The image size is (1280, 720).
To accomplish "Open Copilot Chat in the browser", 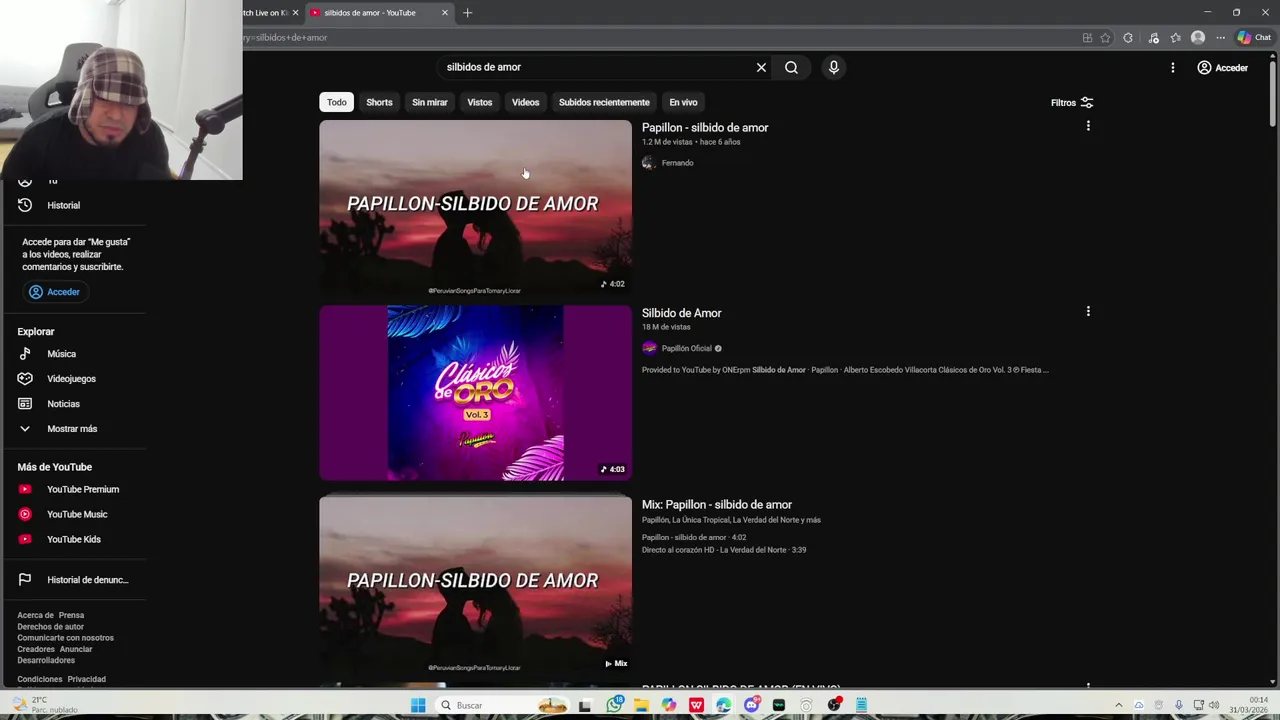I will coord(1254,38).
